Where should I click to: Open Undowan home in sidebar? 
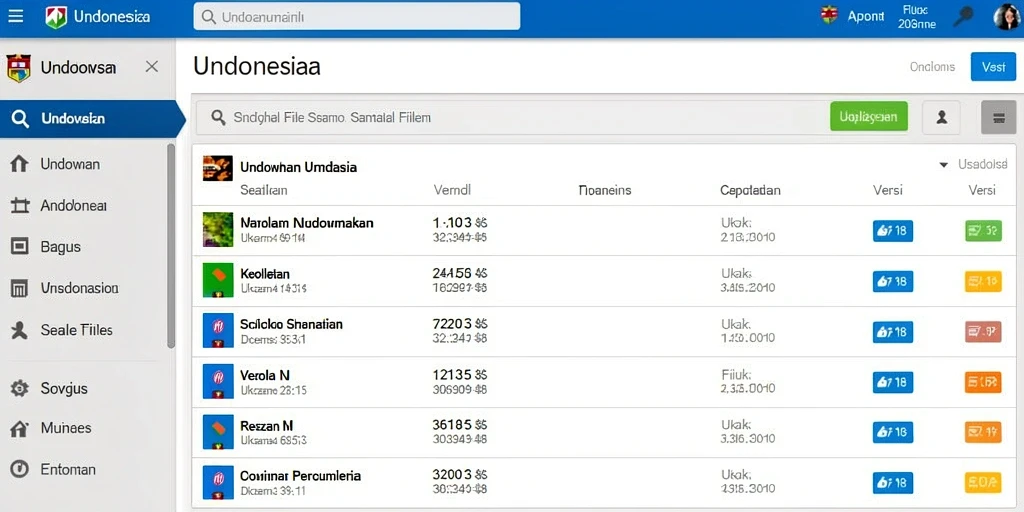70,164
